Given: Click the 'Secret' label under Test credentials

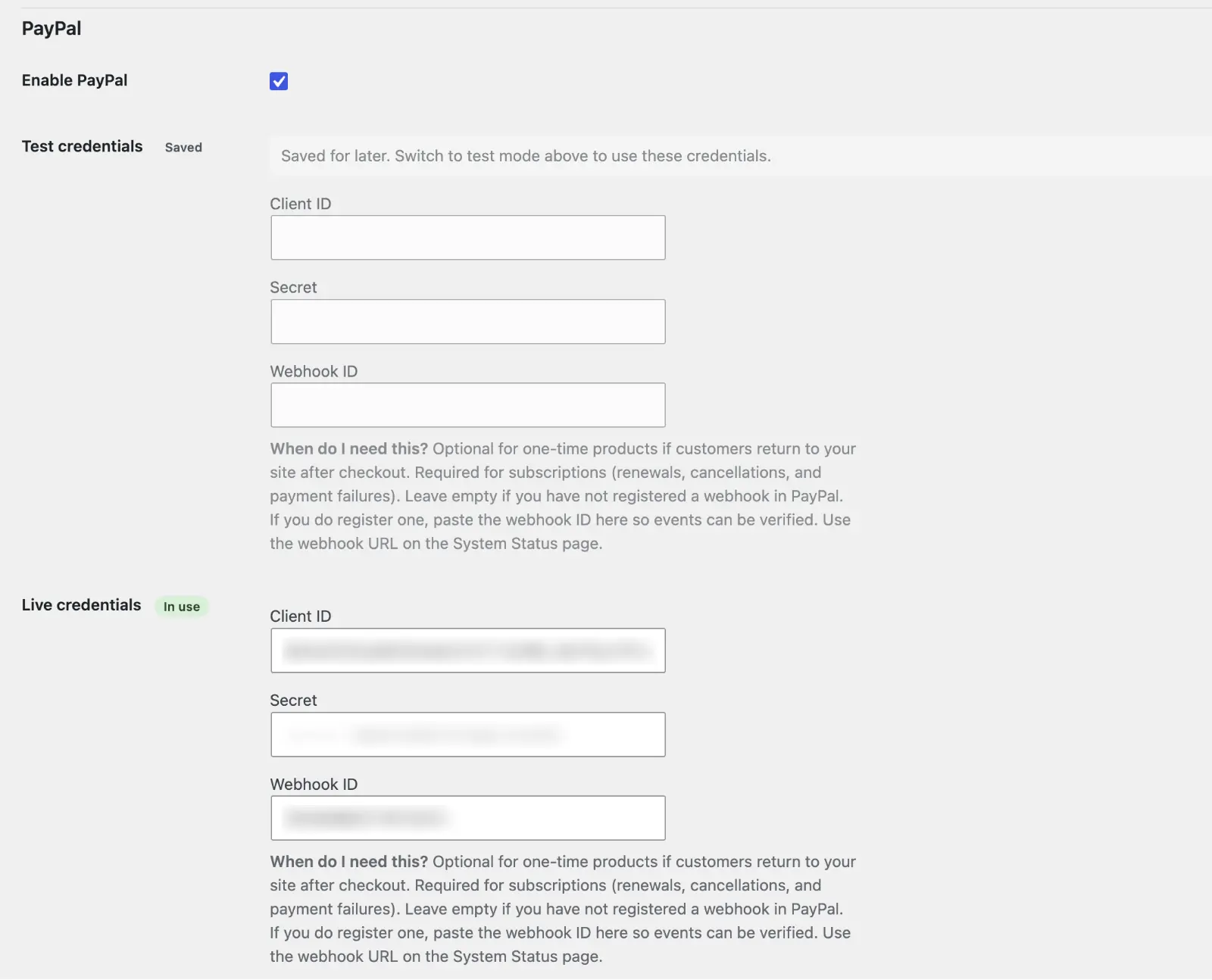Looking at the screenshot, I should pyautogui.click(x=293, y=288).
